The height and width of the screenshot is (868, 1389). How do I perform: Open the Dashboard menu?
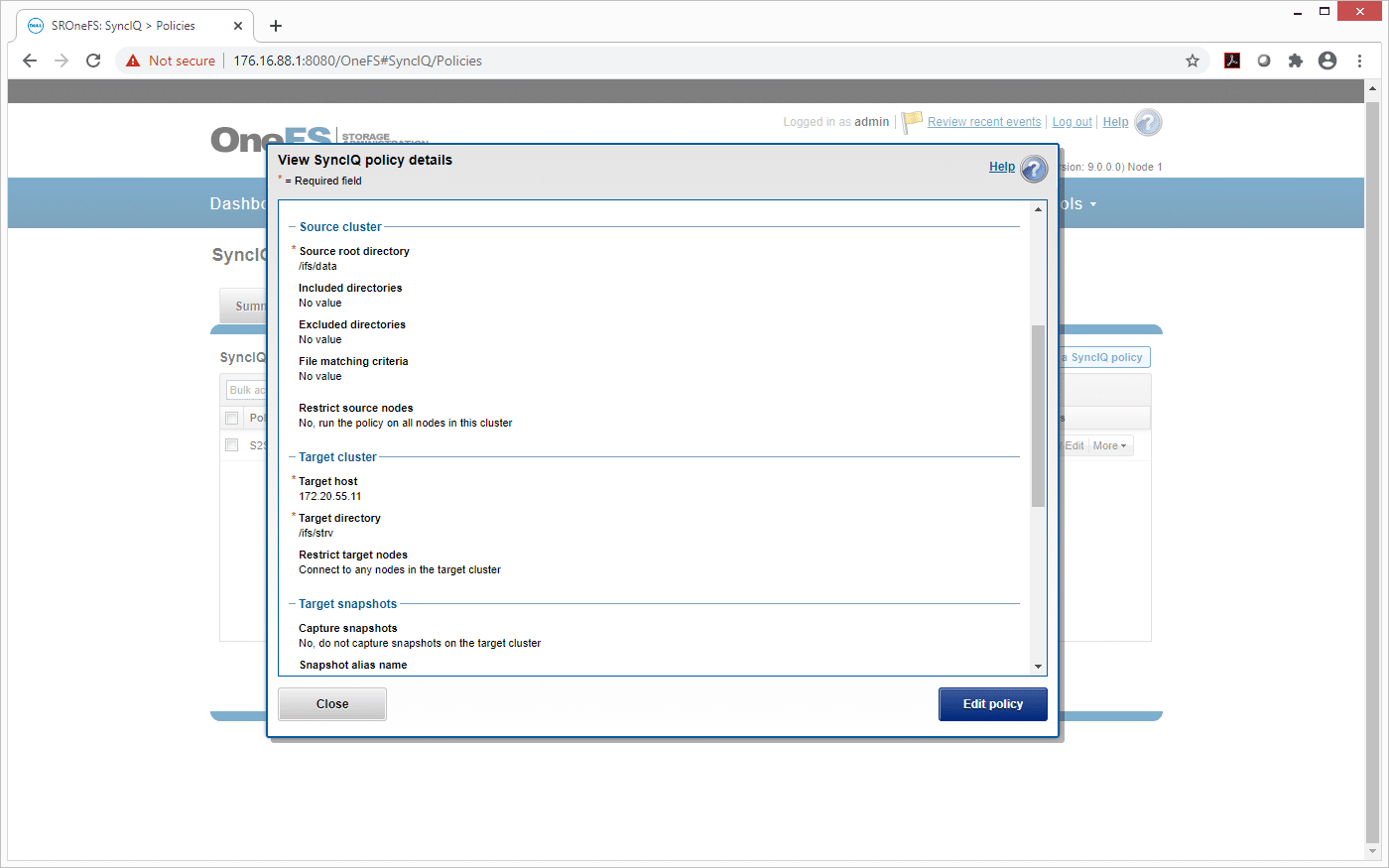click(x=238, y=203)
